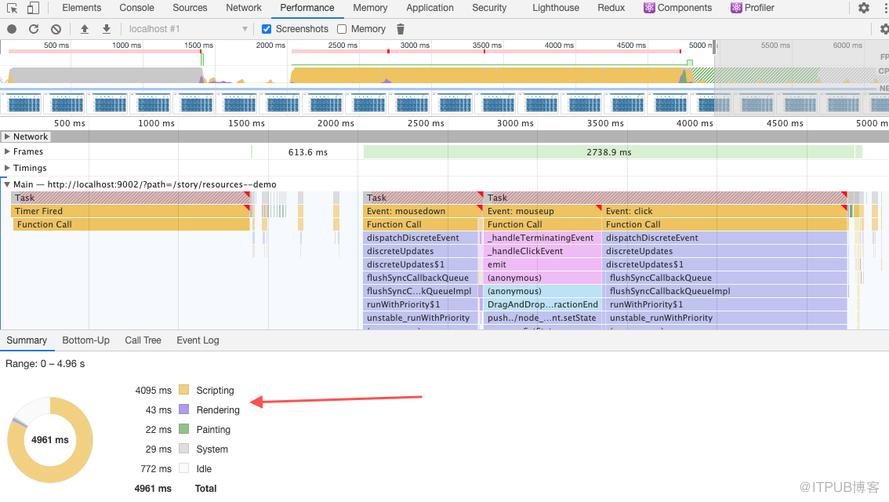Click the Painting green color swatch

click(x=184, y=429)
